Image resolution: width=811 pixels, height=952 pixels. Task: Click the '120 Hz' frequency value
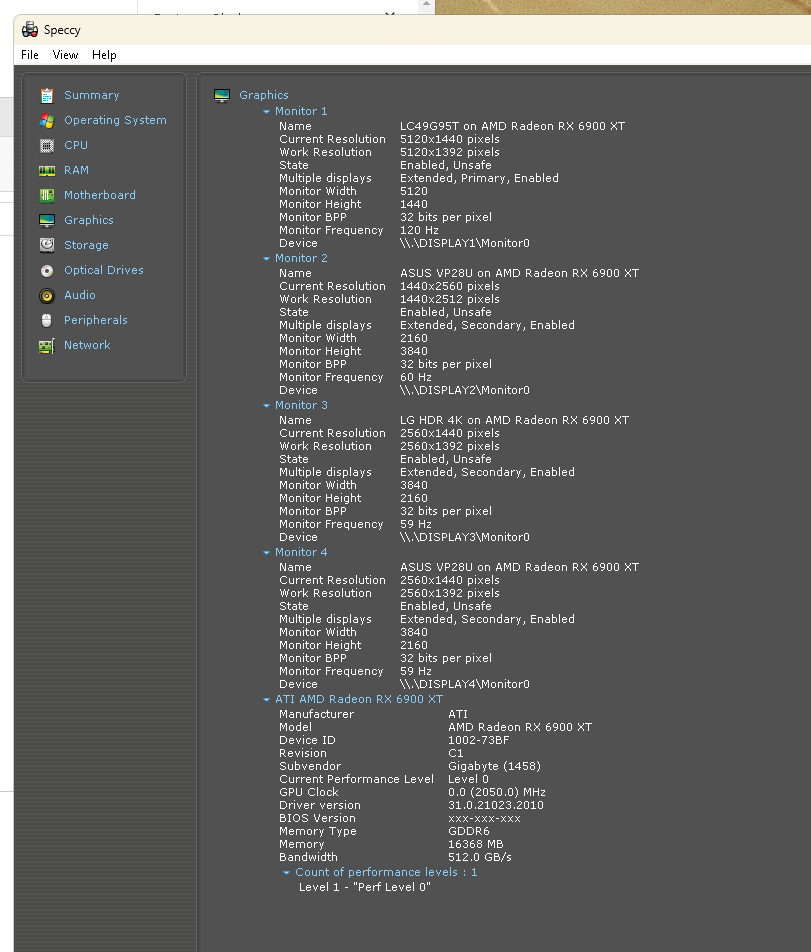pos(419,230)
